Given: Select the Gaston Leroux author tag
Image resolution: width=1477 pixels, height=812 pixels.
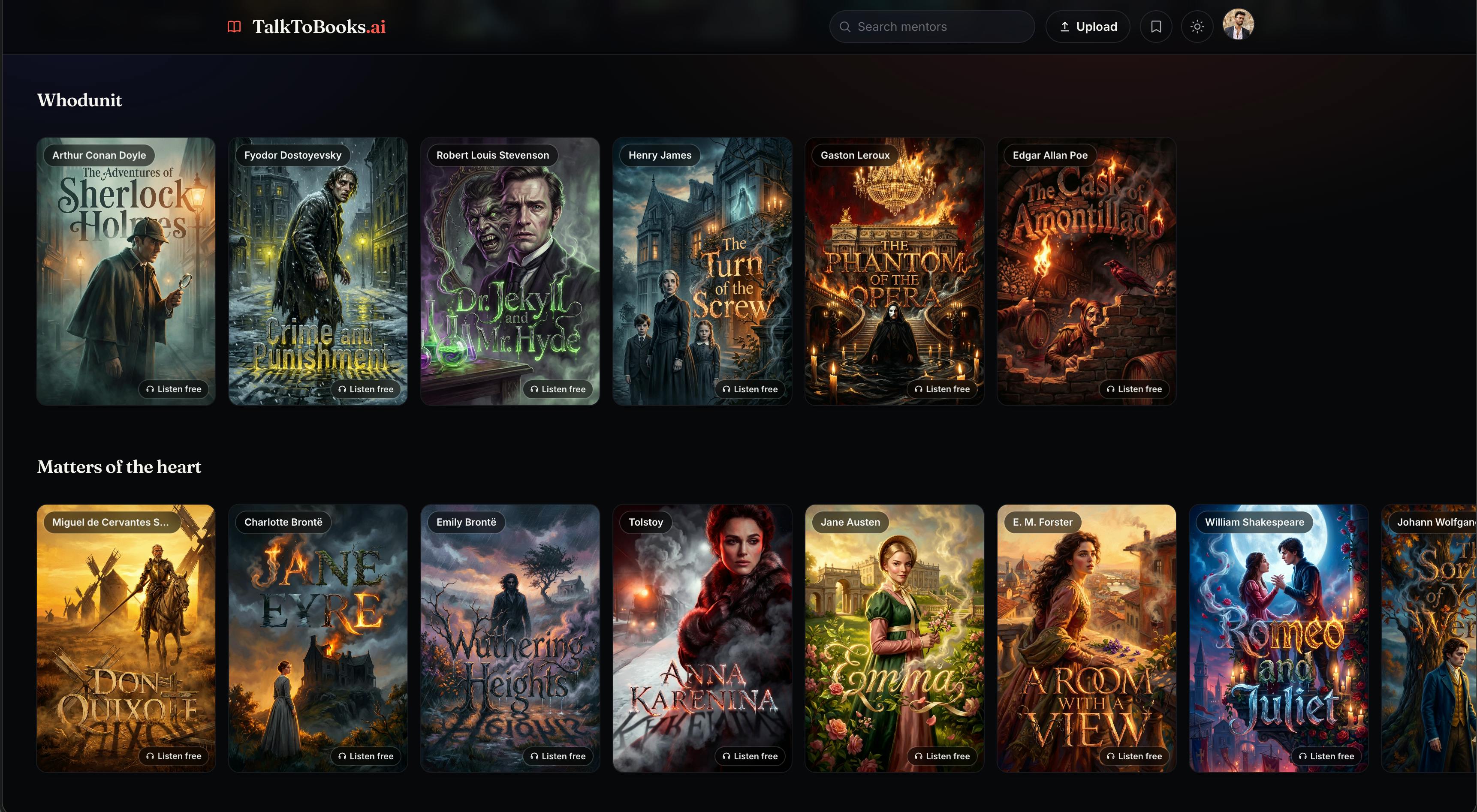Looking at the screenshot, I should tap(855, 155).
